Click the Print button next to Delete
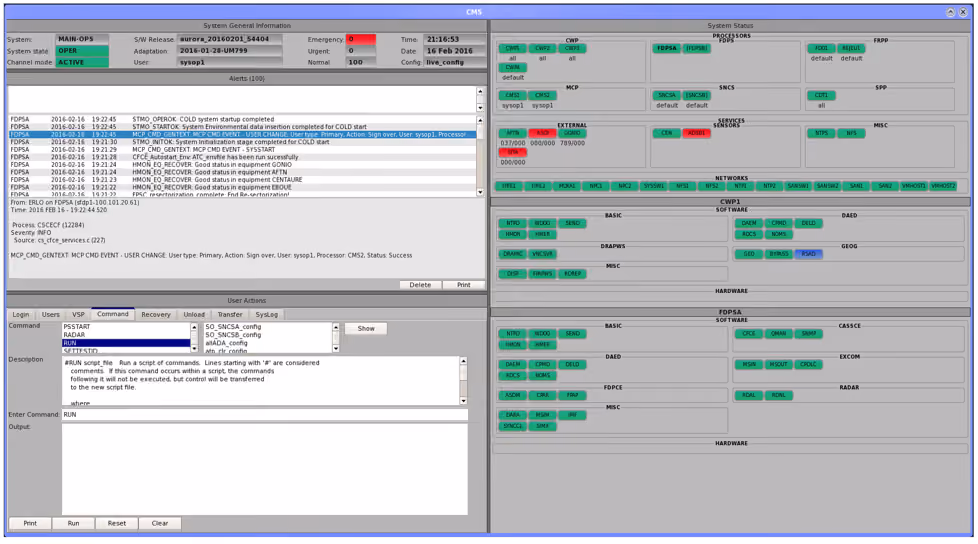This screenshot has height=544, width=978. [x=463, y=284]
